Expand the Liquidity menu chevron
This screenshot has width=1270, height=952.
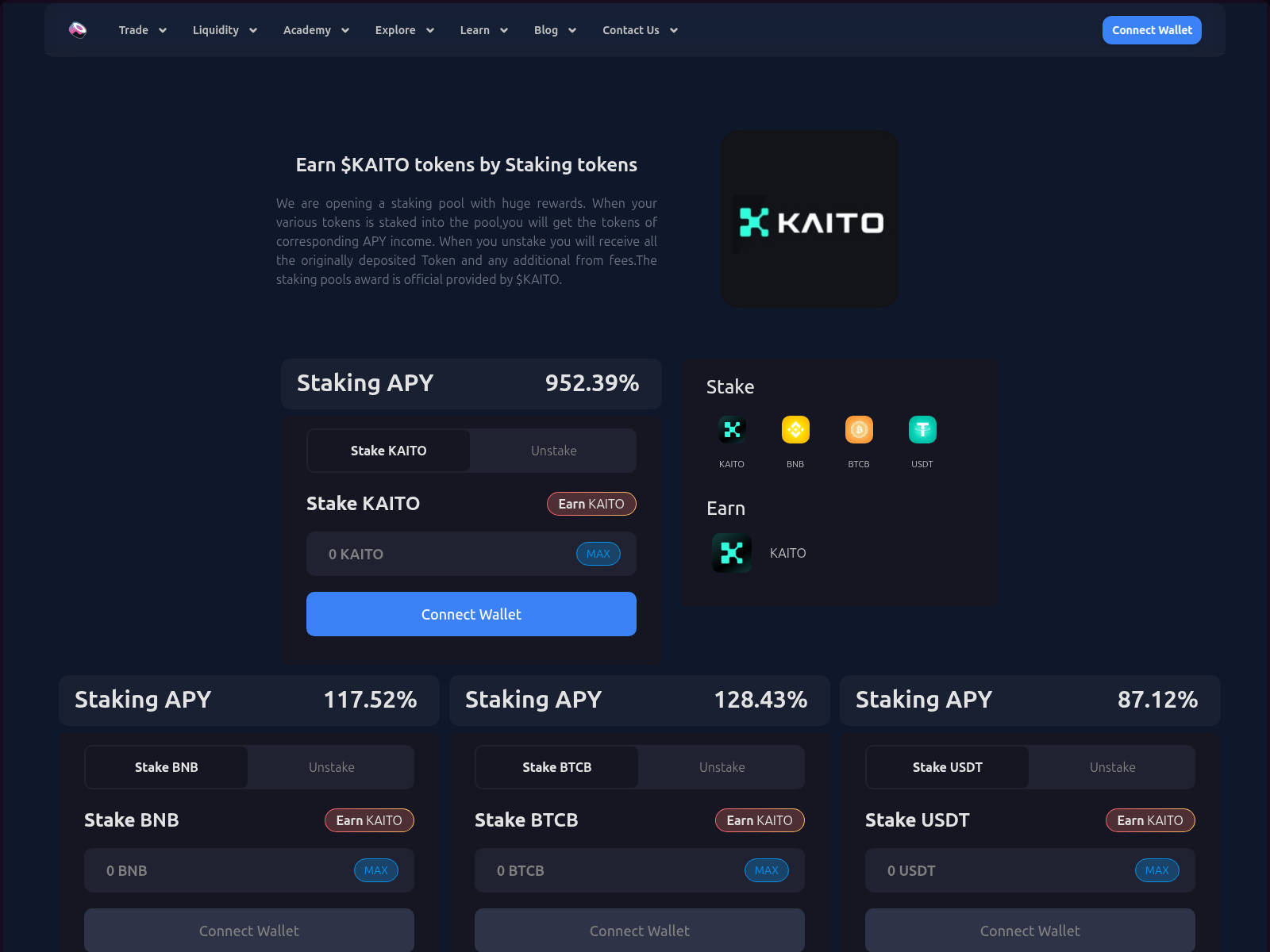click(x=253, y=31)
